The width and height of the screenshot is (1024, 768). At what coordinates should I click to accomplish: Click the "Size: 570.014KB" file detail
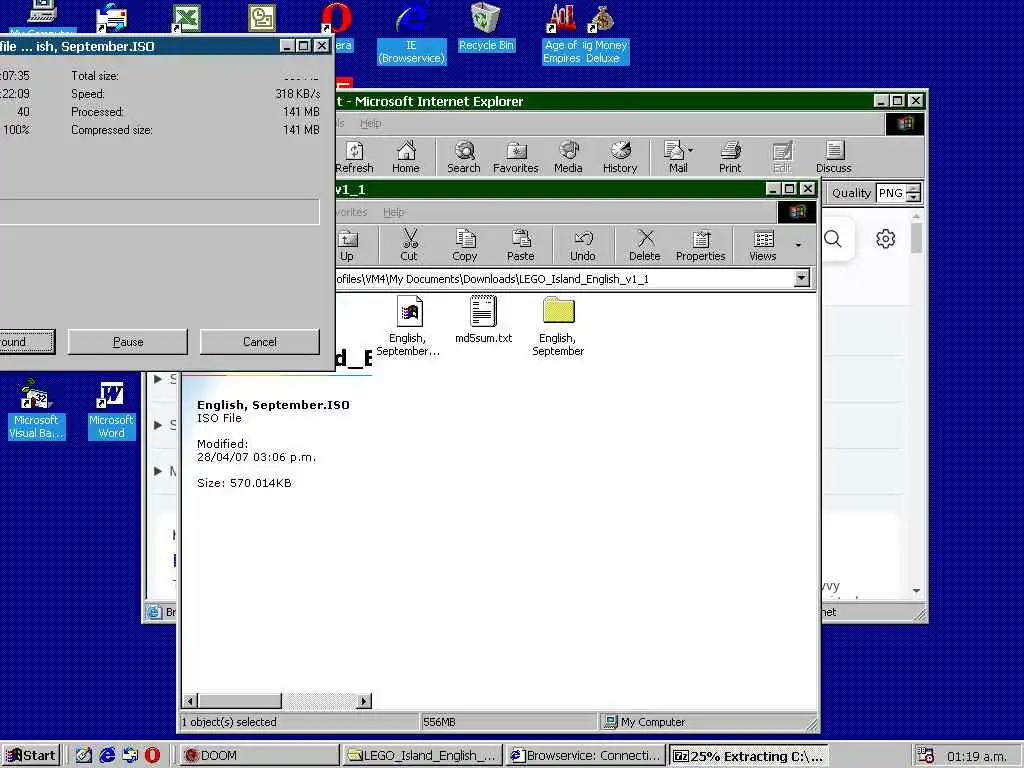[x=244, y=483]
